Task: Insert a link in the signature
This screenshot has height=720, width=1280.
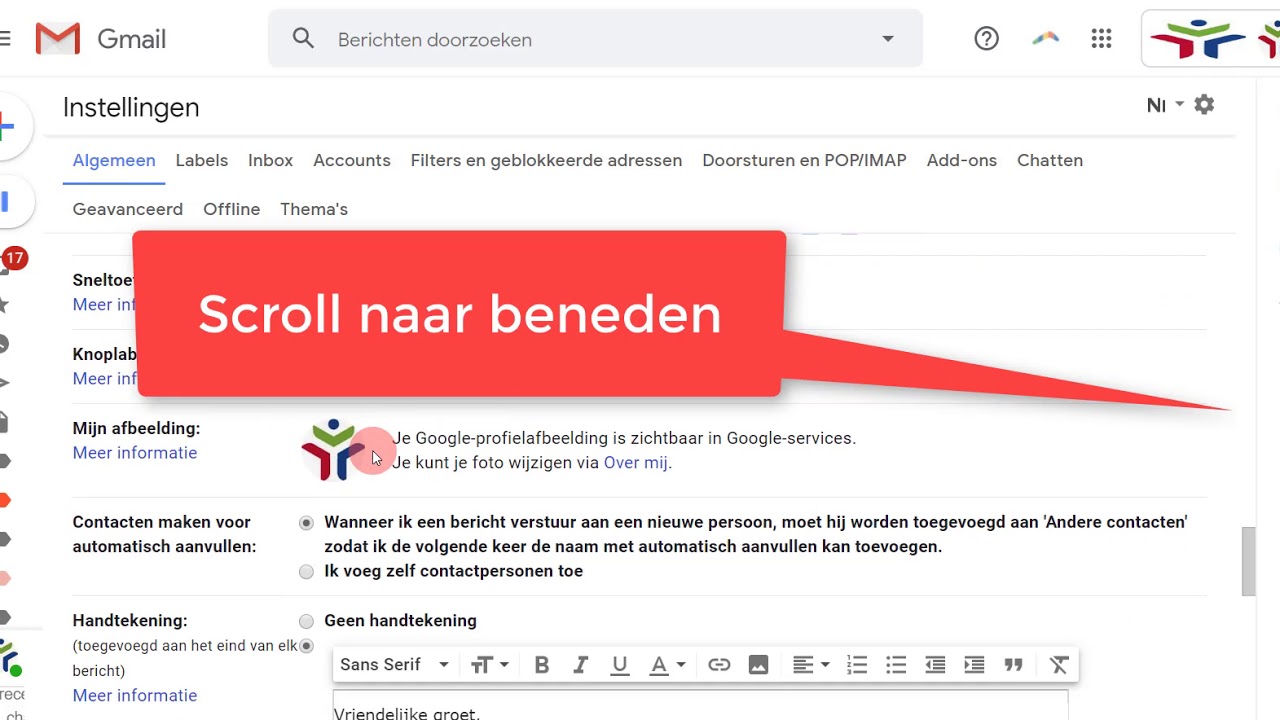Action: tap(718, 665)
